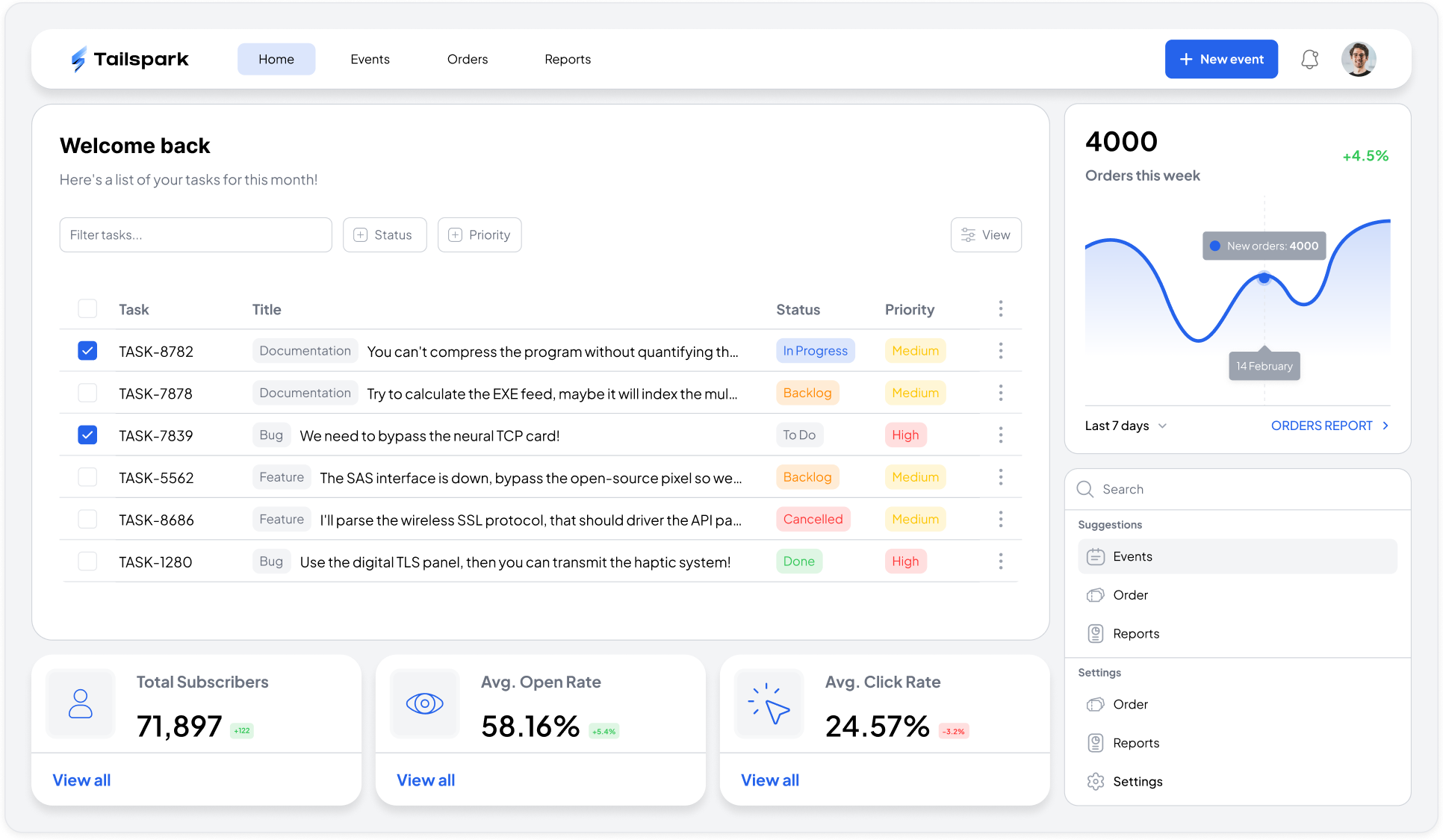Viewport: 1443px width, 840px height.
Task: Click the Events suggestion icon
Action: point(1096,556)
